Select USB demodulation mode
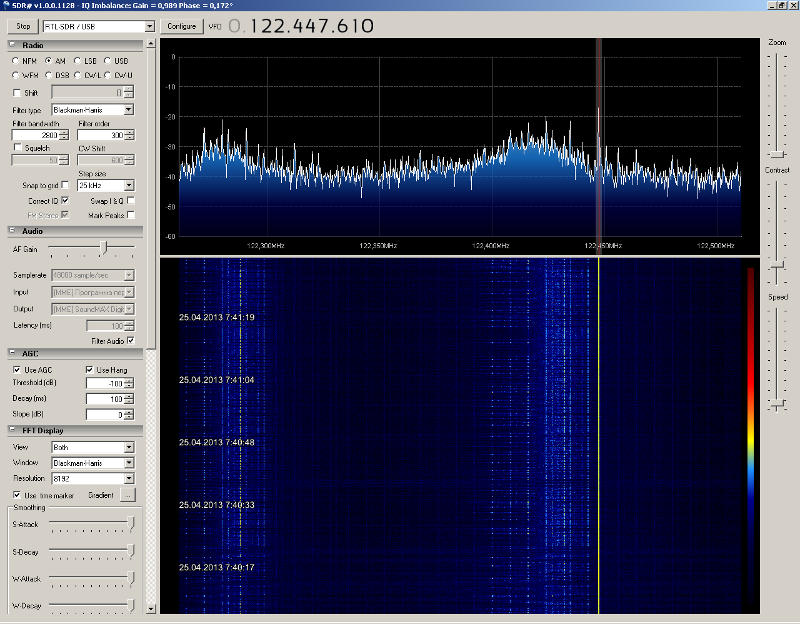This screenshot has height=624, width=800. click(x=108, y=61)
